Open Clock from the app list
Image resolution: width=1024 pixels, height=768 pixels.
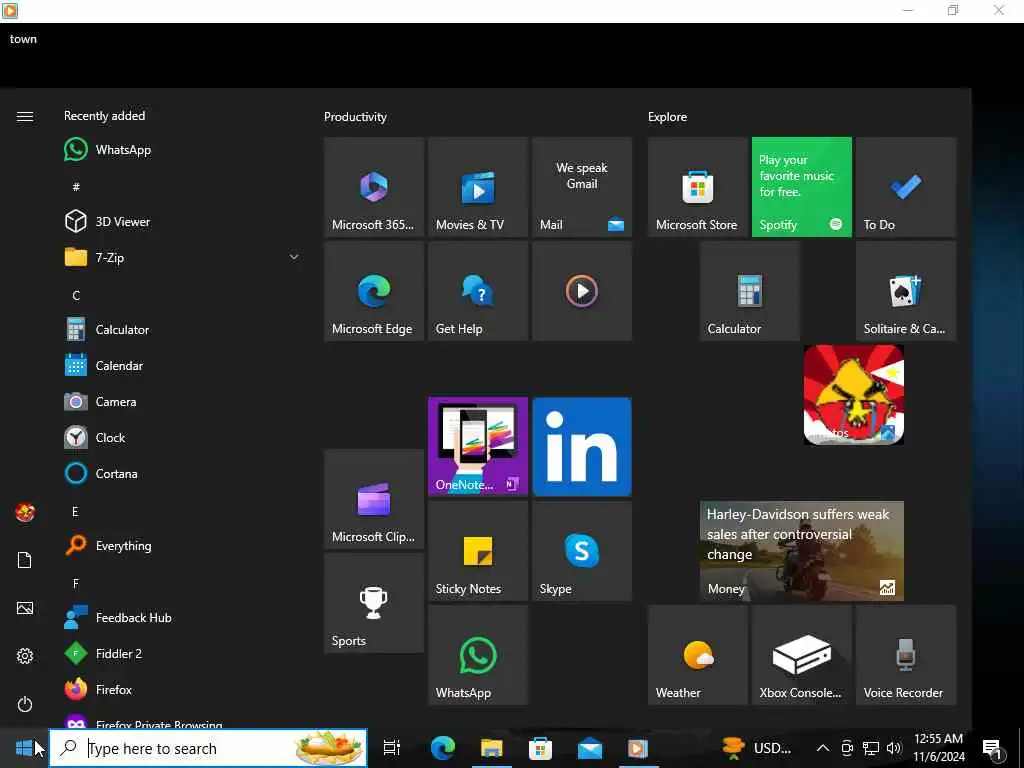183,438
